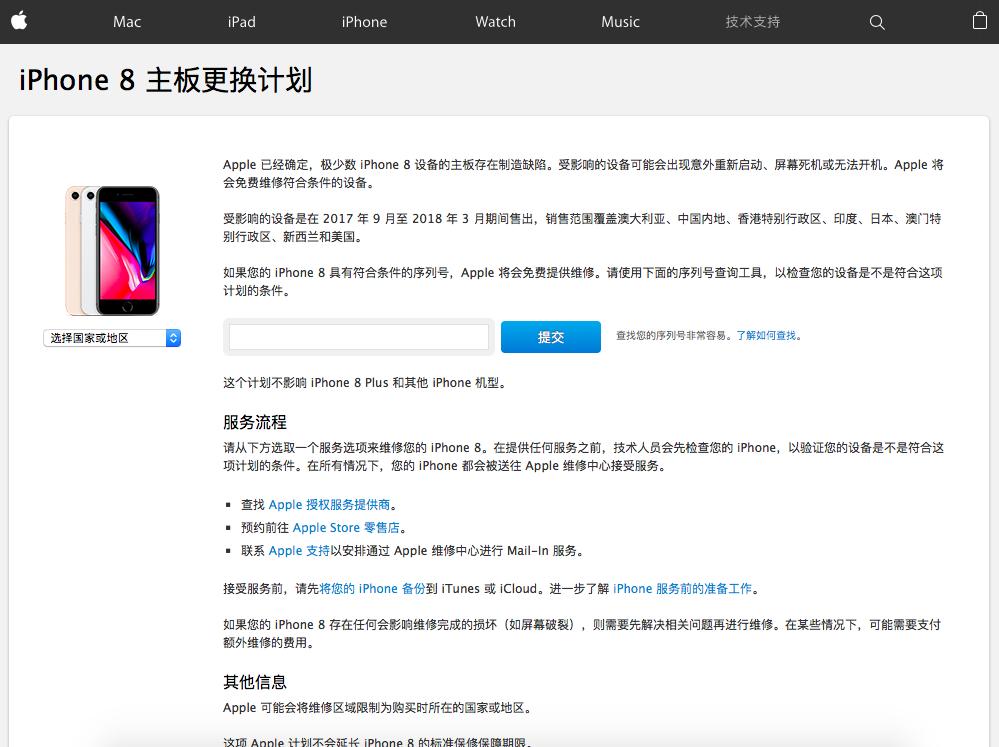999x747 pixels.
Task: Click the serial number input field
Action: [356, 337]
